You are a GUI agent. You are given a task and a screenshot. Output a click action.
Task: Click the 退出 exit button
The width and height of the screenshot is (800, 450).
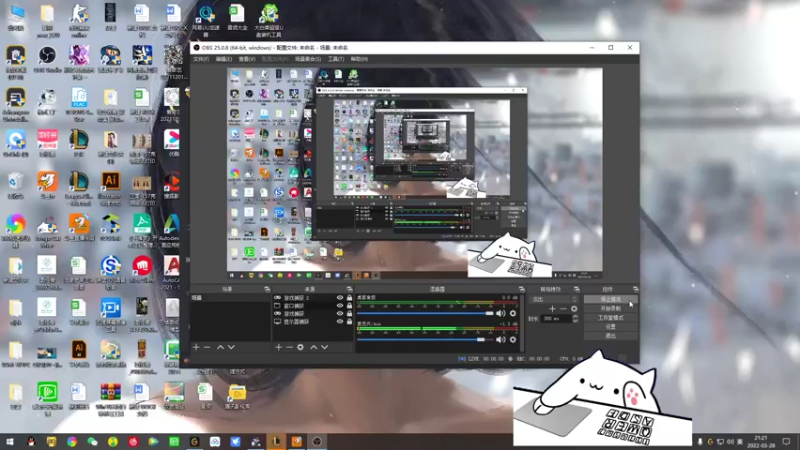click(610, 336)
